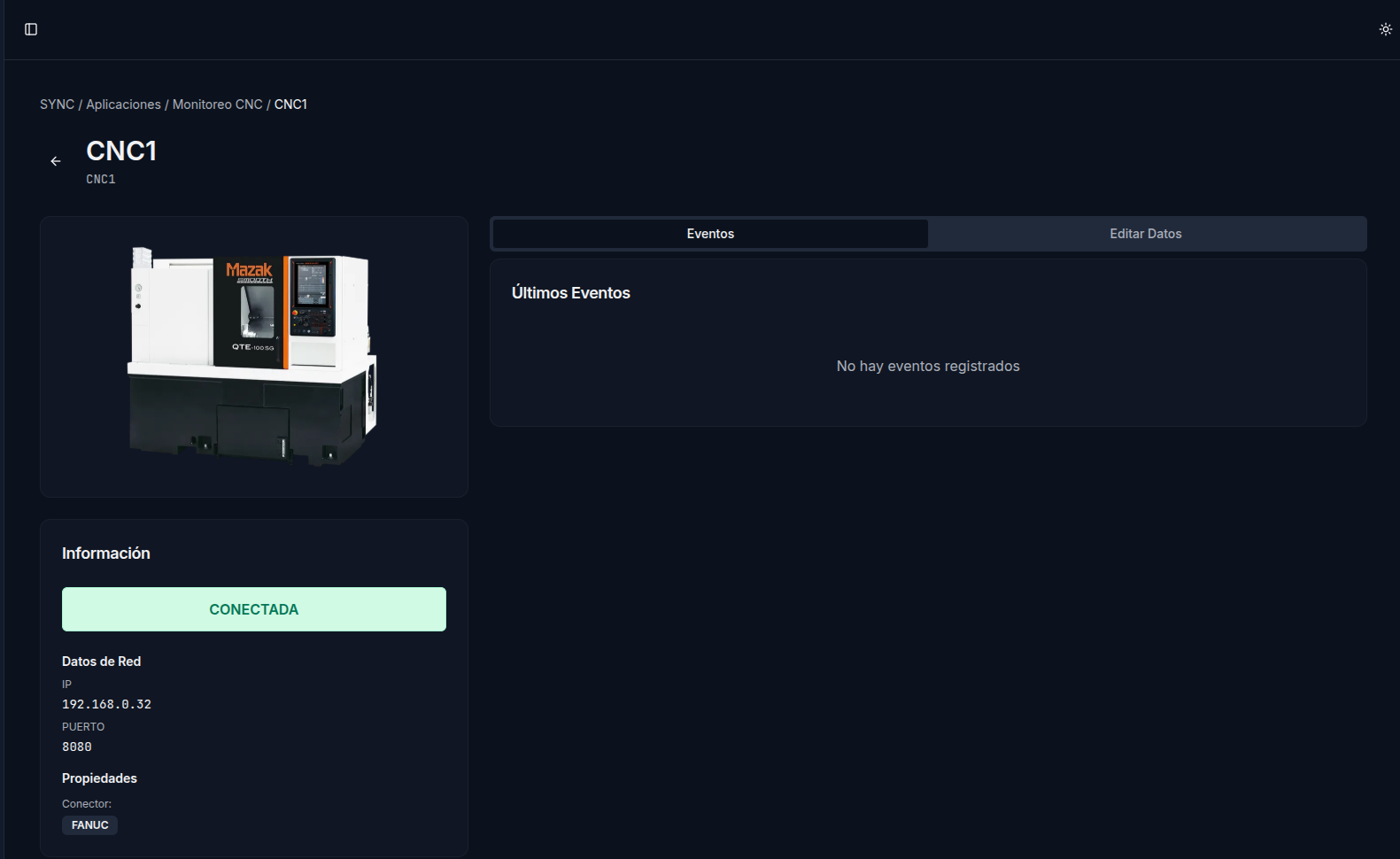Click the Propiedades section label
Screen dimensions: 1400x859
pyautogui.click(x=99, y=778)
